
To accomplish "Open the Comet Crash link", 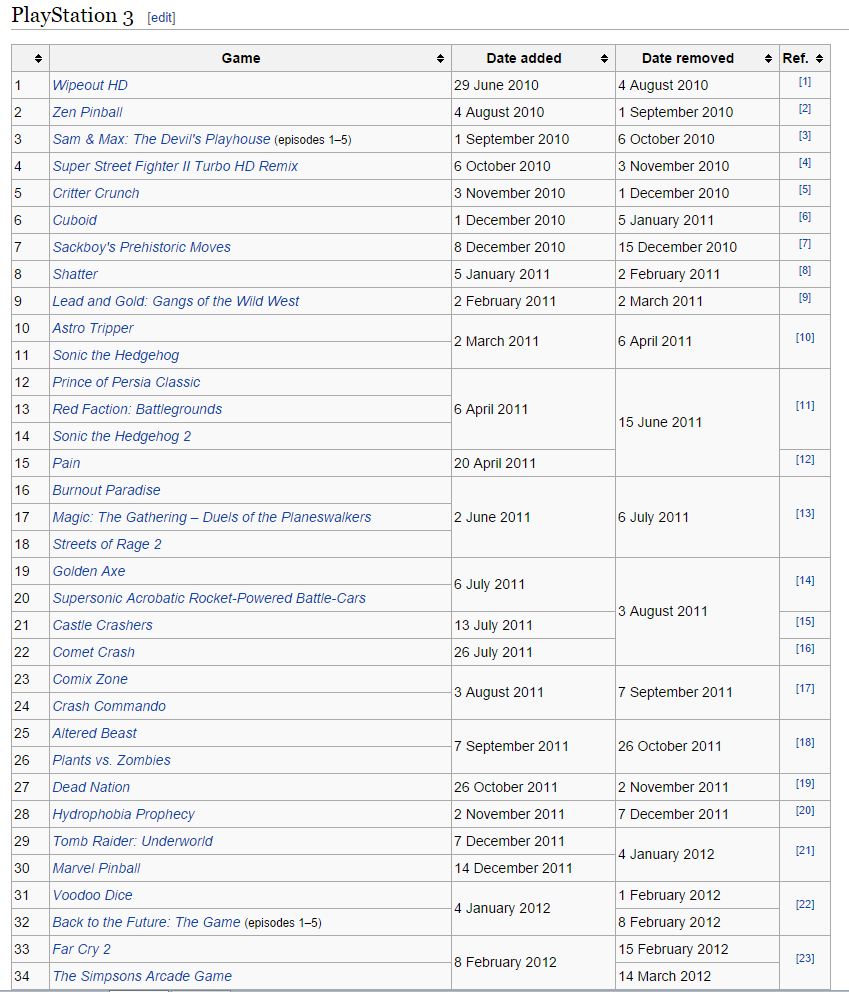I will pos(94,652).
